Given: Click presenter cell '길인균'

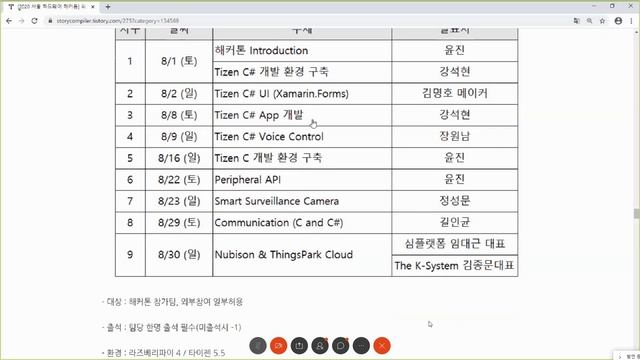Looking at the screenshot, I should click(455, 222).
